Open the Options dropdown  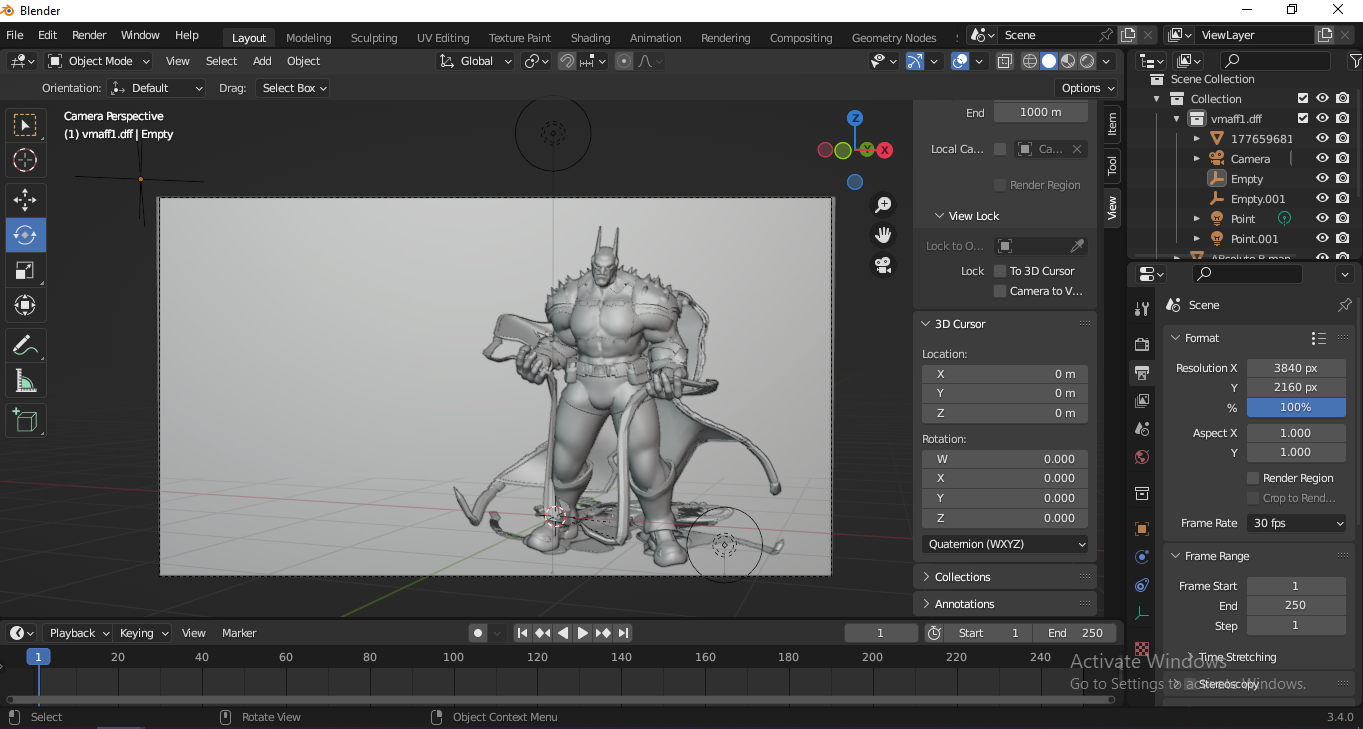(1088, 88)
